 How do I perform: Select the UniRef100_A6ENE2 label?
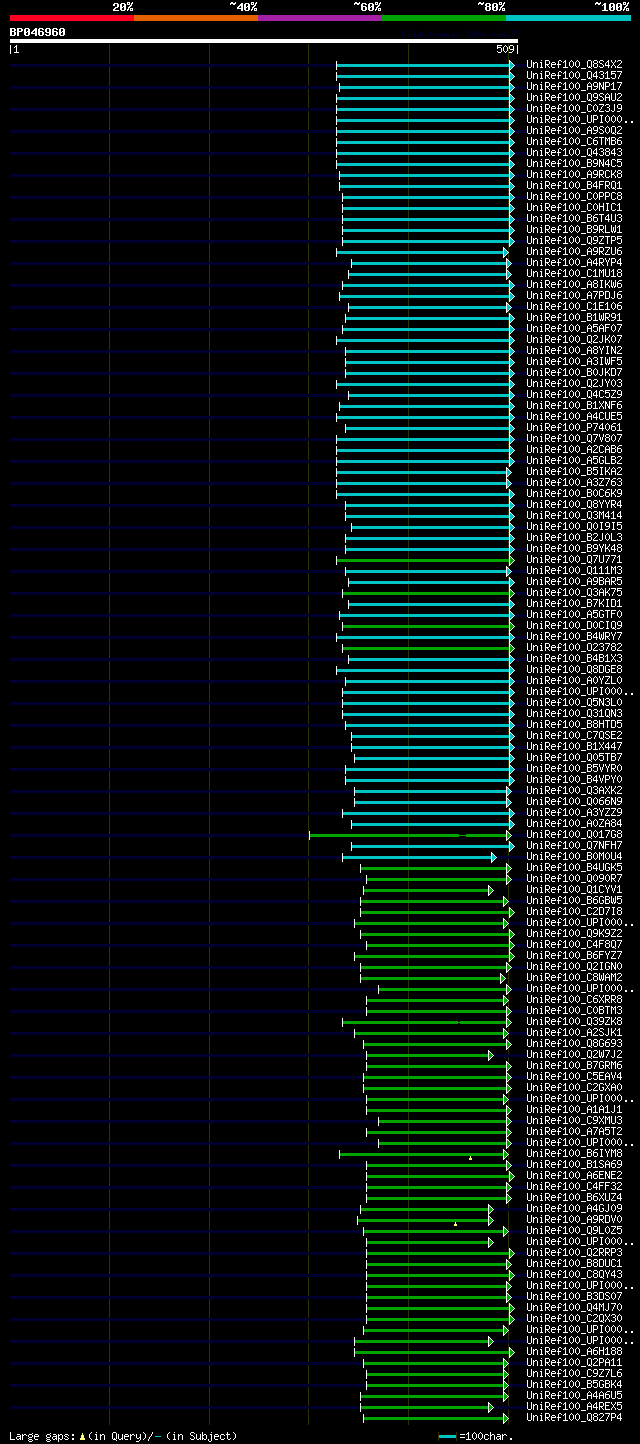(575, 1175)
